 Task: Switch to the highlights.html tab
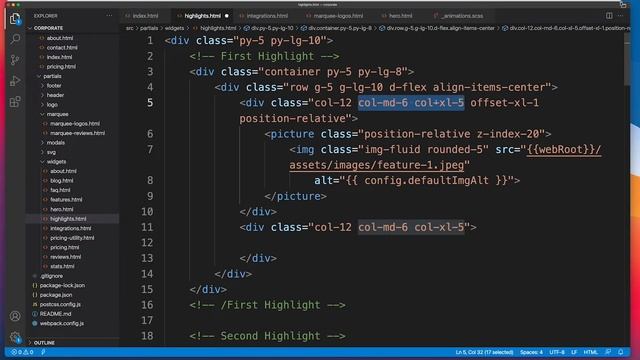(x=202, y=16)
